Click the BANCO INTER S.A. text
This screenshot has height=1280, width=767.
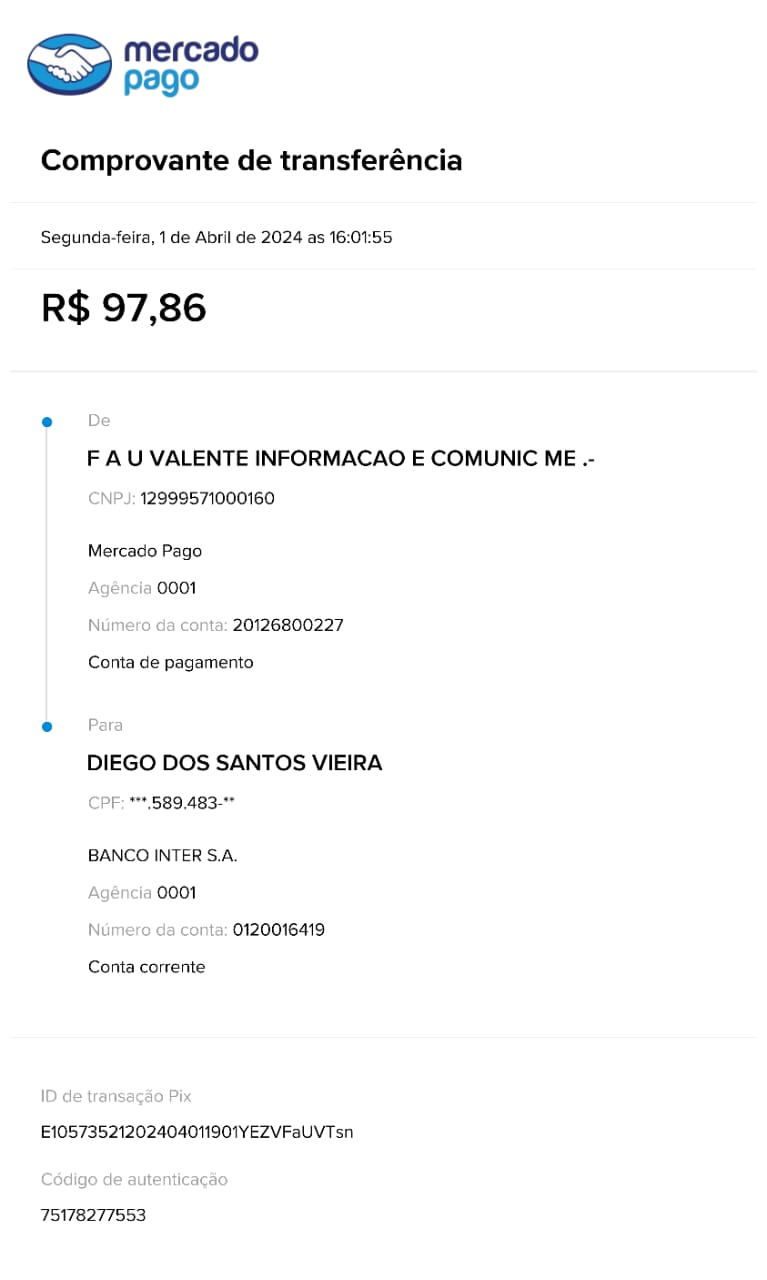tap(163, 856)
